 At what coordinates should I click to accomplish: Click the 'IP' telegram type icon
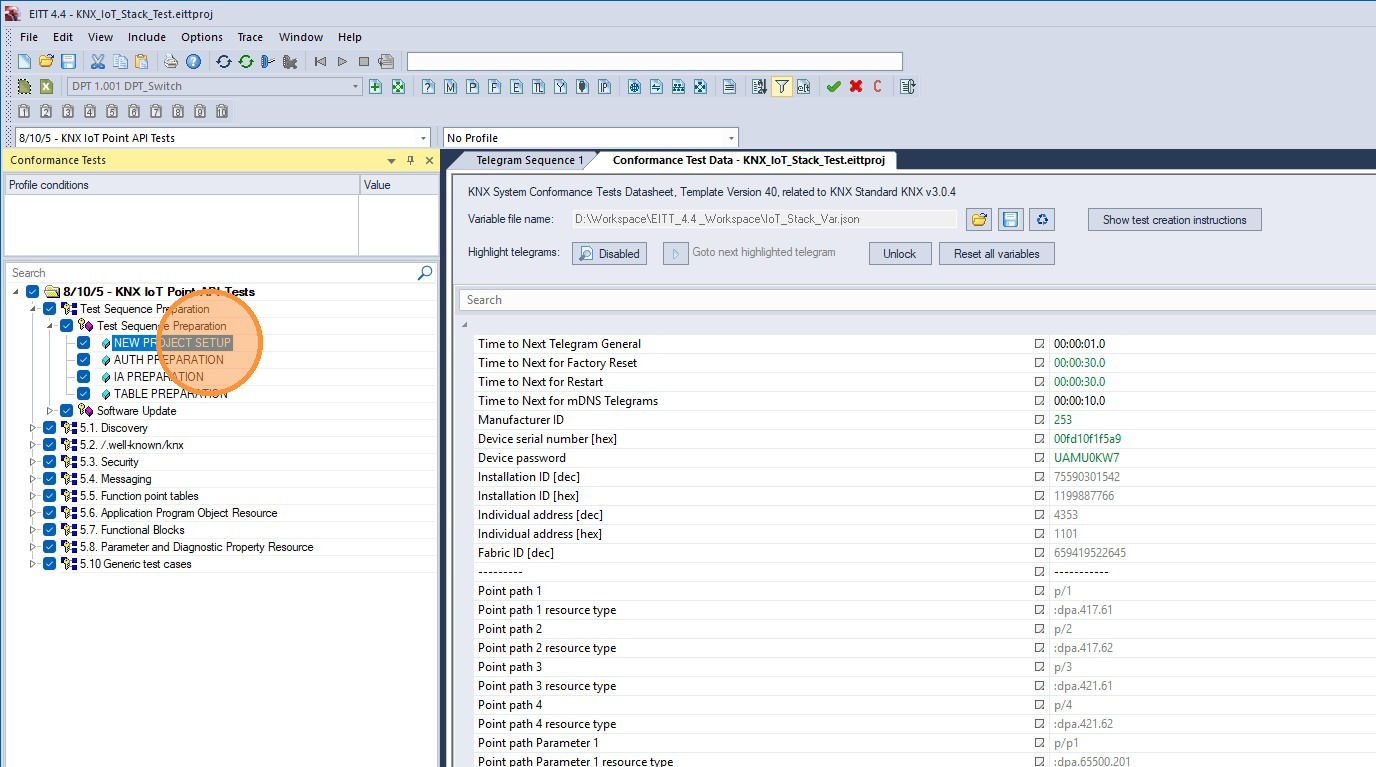coord(604,87)
